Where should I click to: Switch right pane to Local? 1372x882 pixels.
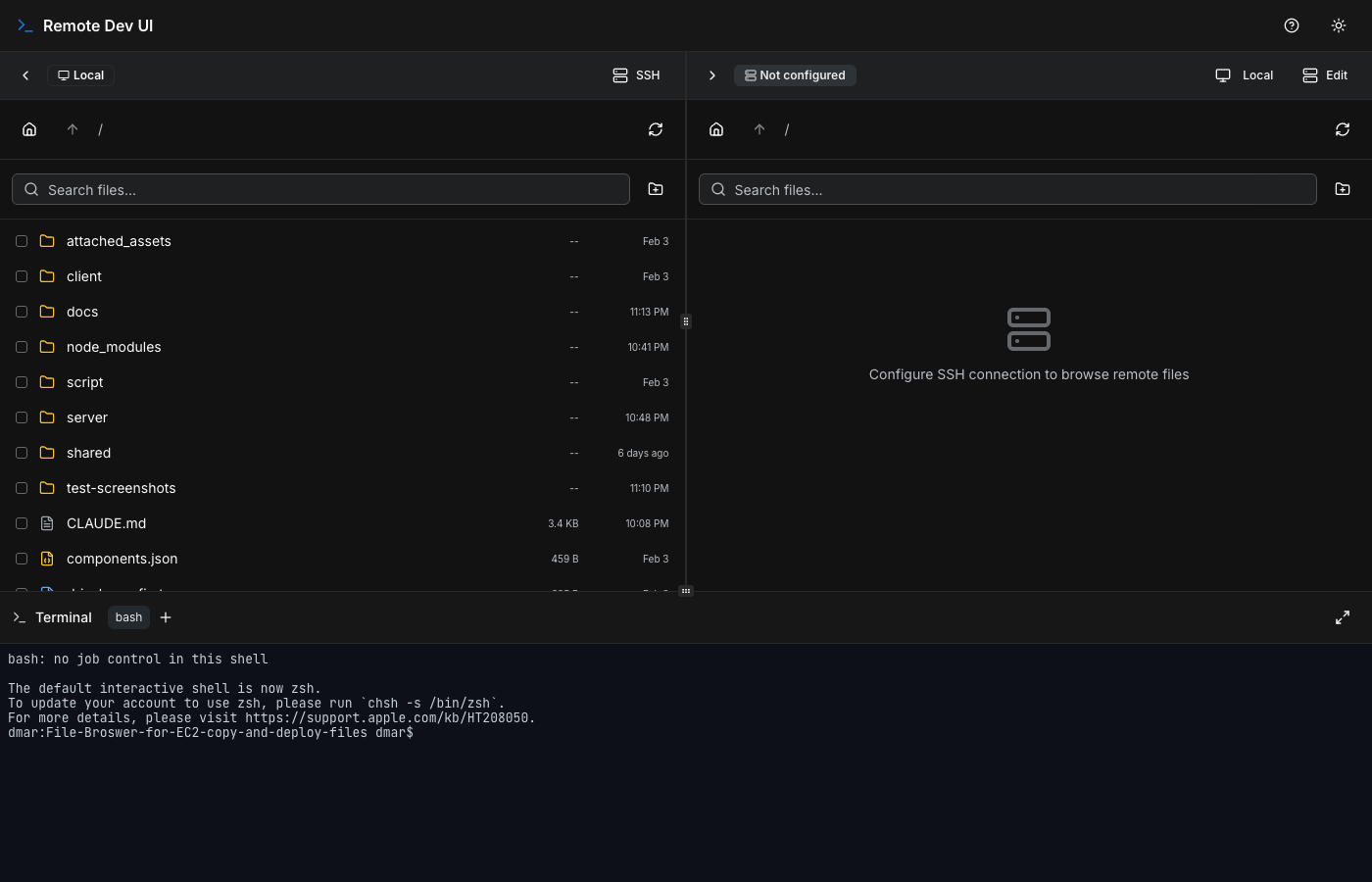coord(1245,75)
